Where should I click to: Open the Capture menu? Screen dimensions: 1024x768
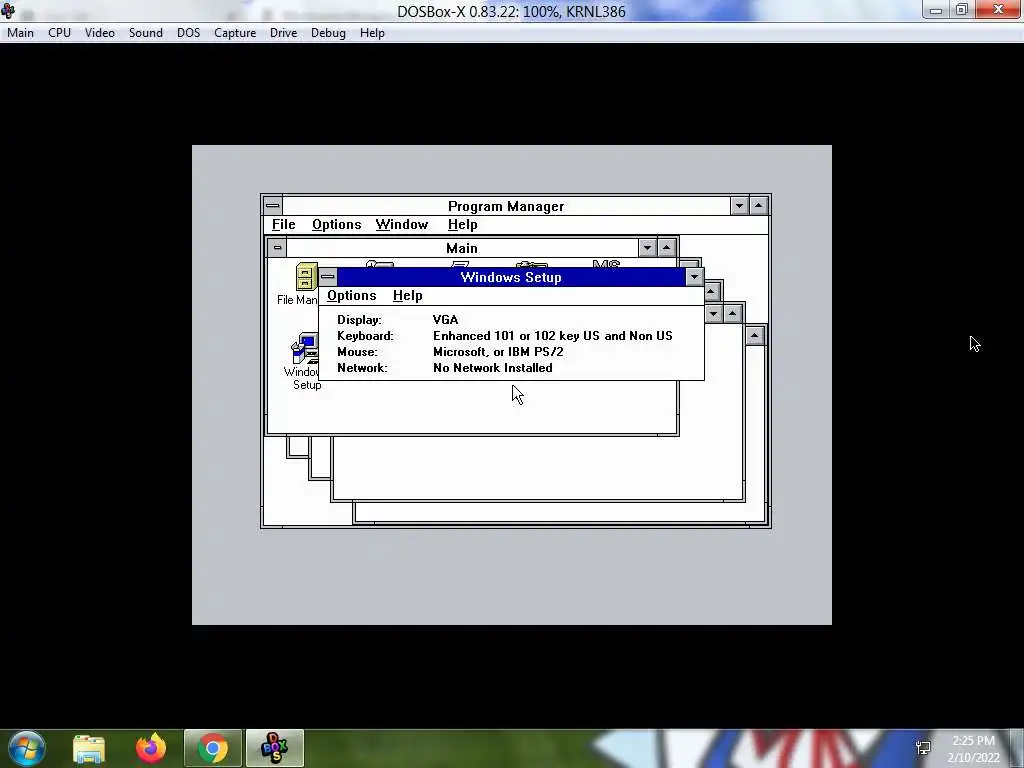235,33
